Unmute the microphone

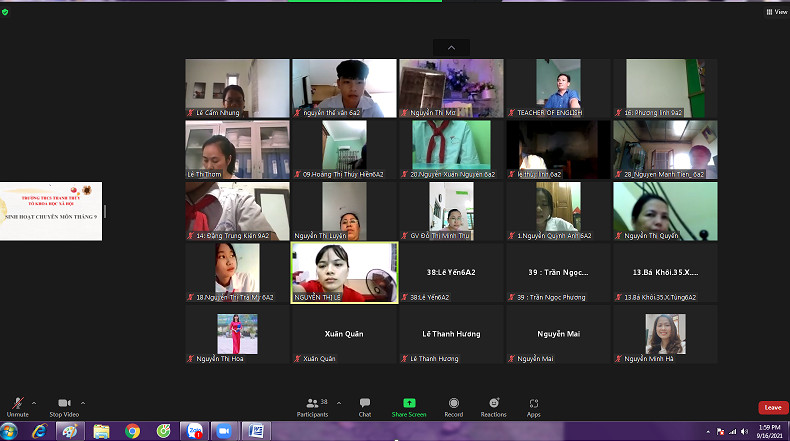point(17,404)
